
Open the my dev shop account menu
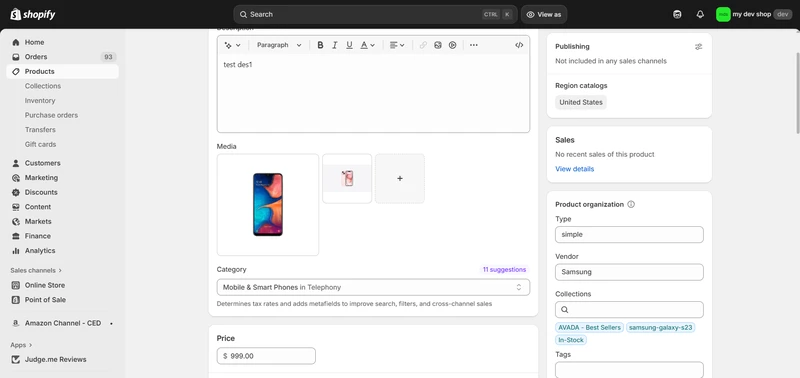click(x=754, y=14)
